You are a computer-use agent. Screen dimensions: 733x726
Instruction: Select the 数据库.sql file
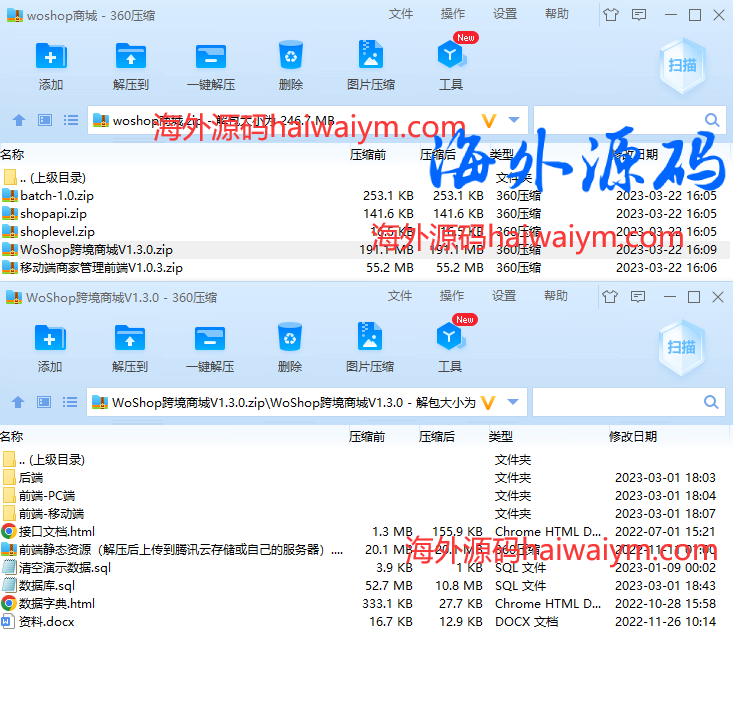click(x=46, y=586)
